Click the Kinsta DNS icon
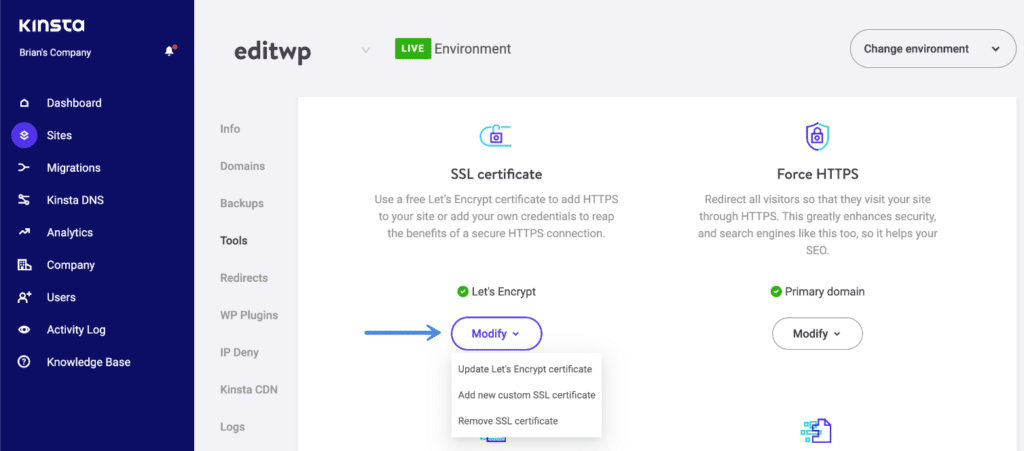This screenshot has width=1024, height=451. pyautogui.click(x=24, y=200)
